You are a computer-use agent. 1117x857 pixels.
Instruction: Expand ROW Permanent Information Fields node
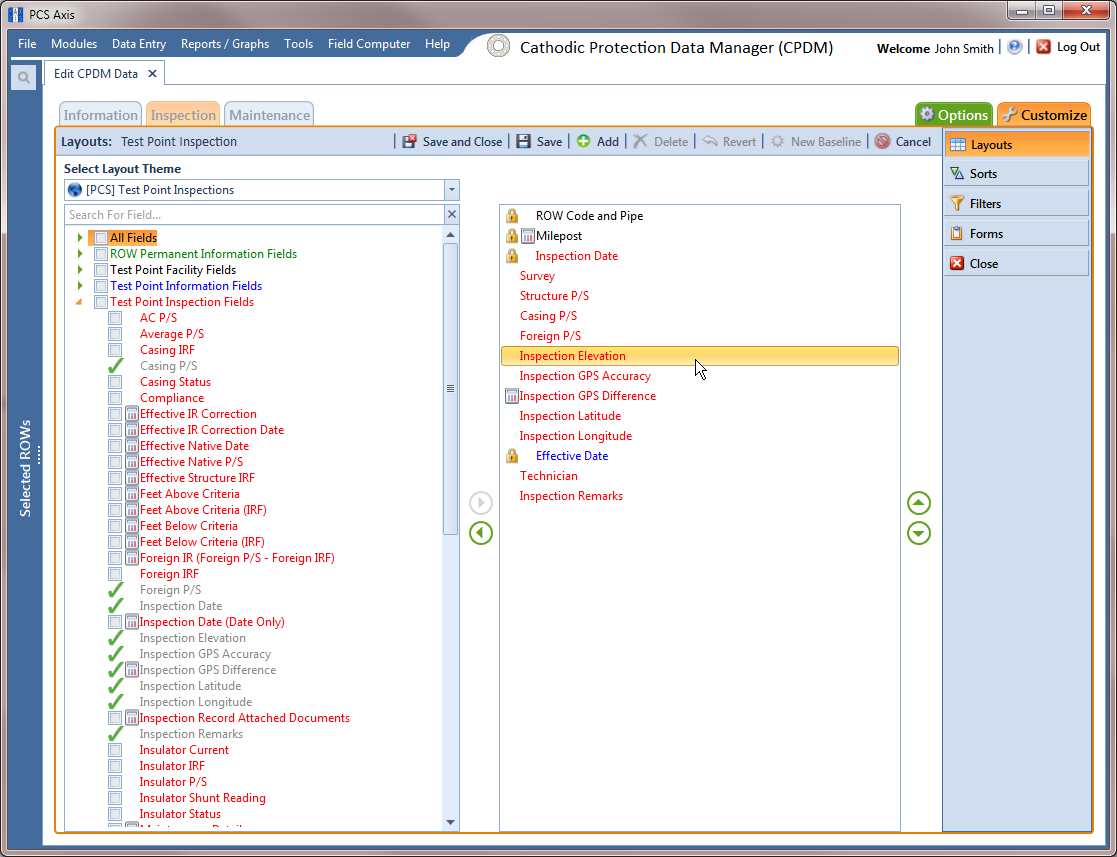(80, 254)
